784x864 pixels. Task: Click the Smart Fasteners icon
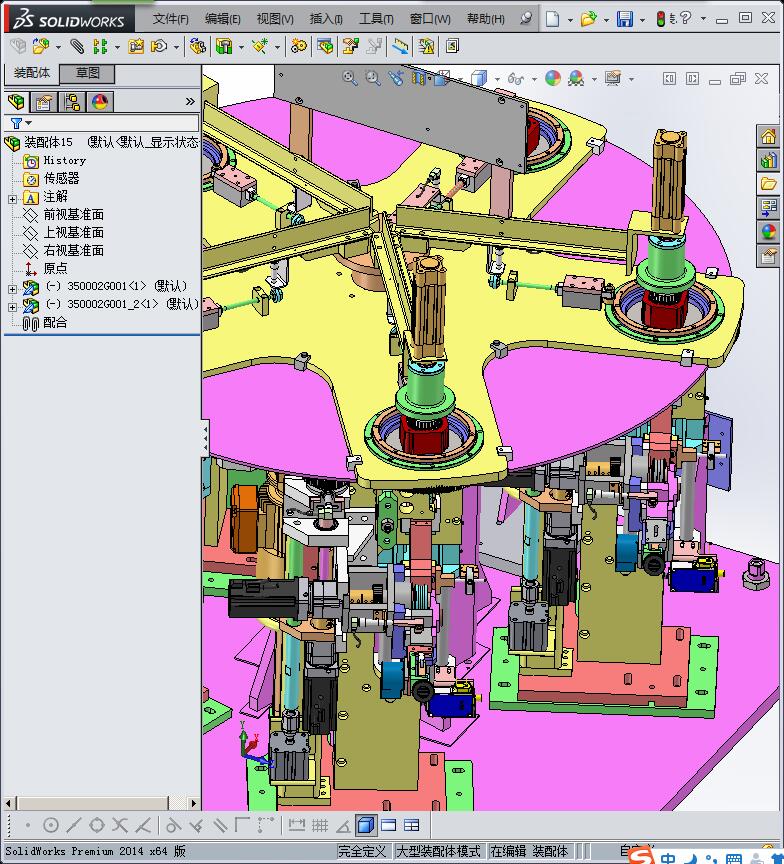point(136,46)
